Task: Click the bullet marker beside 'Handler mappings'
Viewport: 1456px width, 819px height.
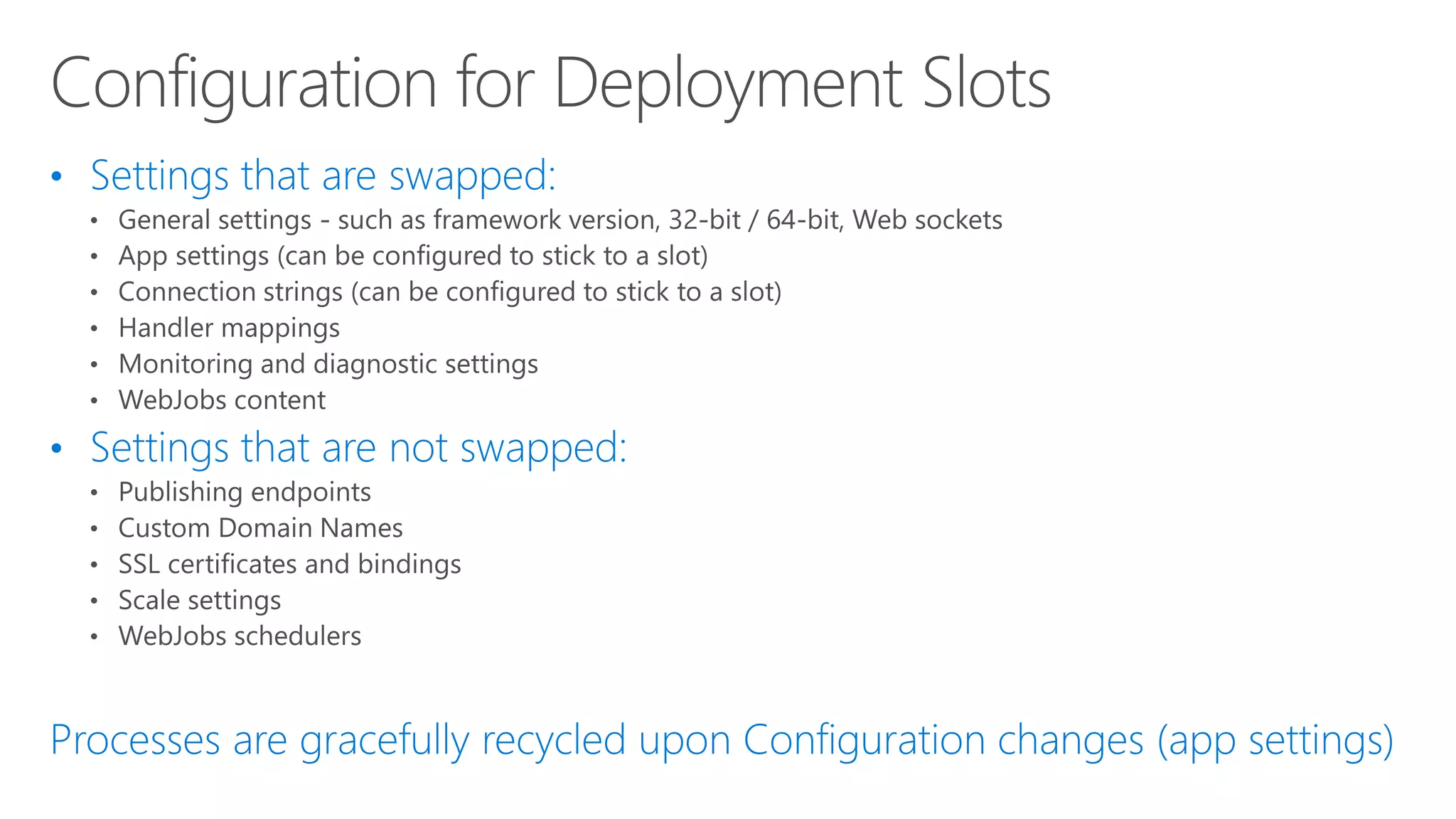Action: coord(94,329)
